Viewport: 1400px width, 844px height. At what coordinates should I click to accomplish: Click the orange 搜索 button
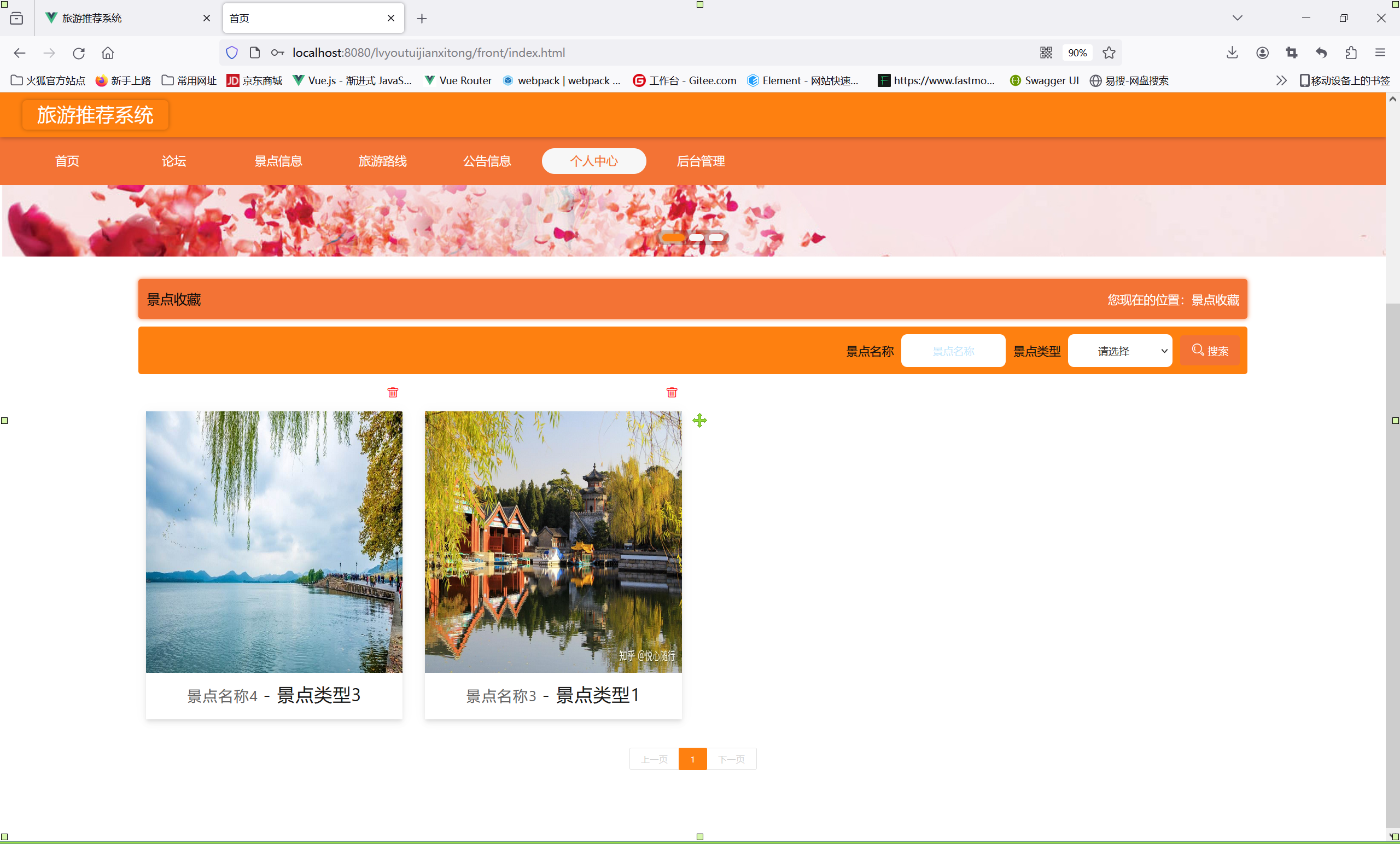(1210, 351)
